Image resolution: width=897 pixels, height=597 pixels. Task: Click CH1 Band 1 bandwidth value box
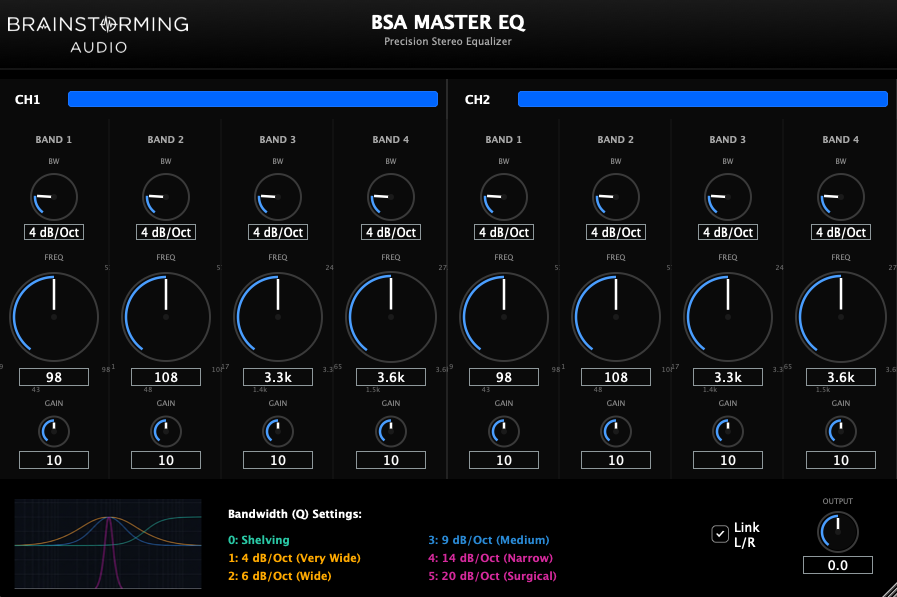pyautogui.click(x=54, y=232)
